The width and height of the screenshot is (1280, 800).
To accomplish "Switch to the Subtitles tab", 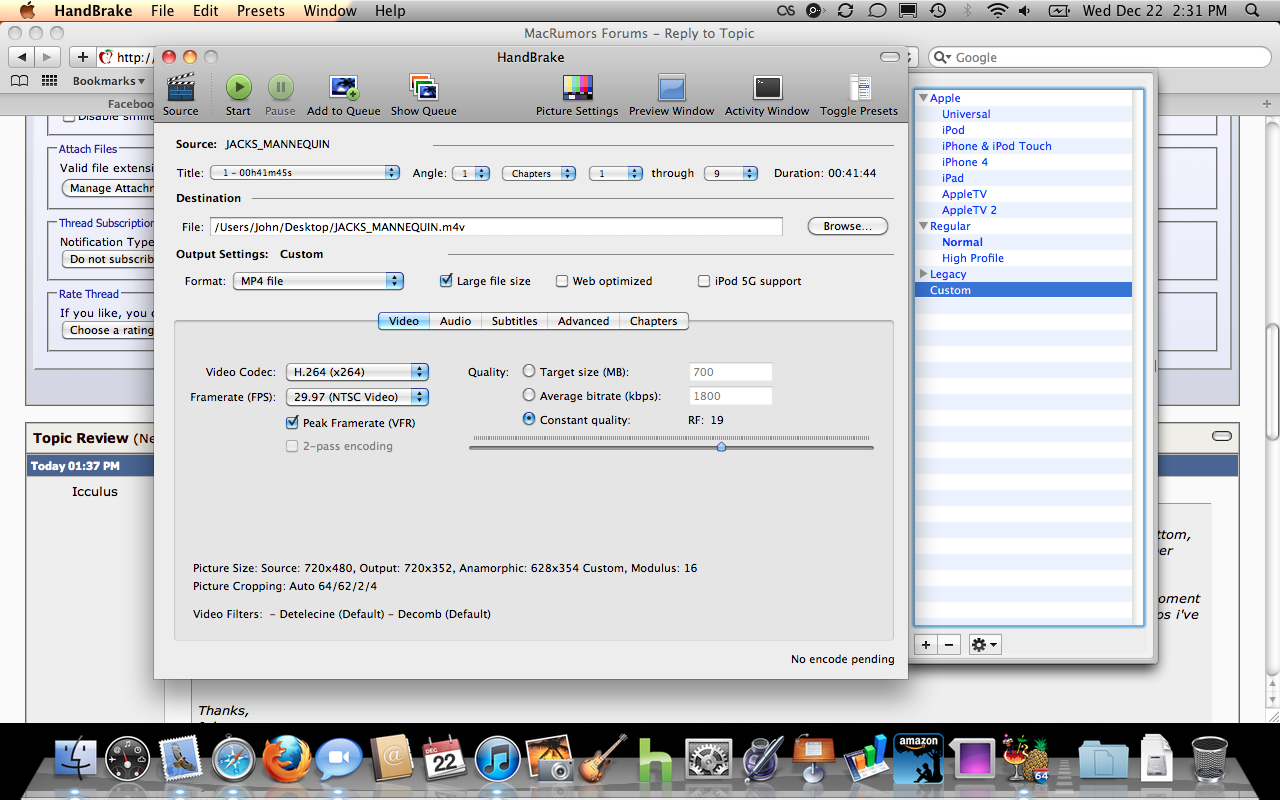I will 514,321.
